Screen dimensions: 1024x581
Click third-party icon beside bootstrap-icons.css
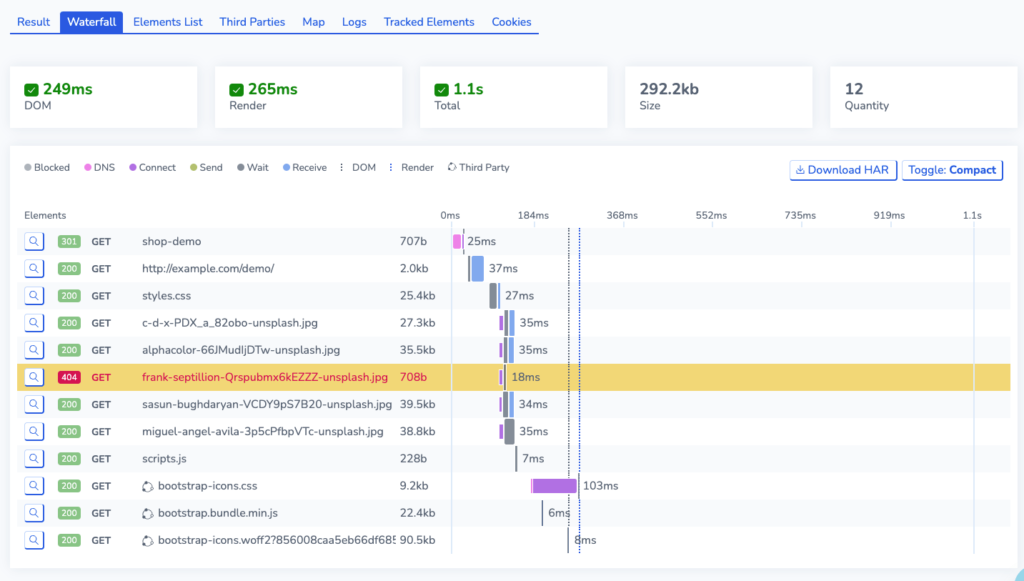click(x=148, y=486)
